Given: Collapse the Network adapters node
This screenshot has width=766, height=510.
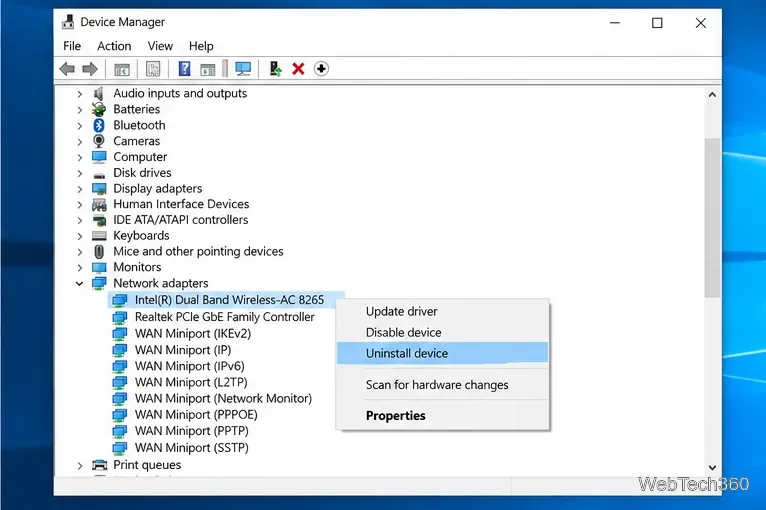Looking at the screenshot, I should (80, 283).
